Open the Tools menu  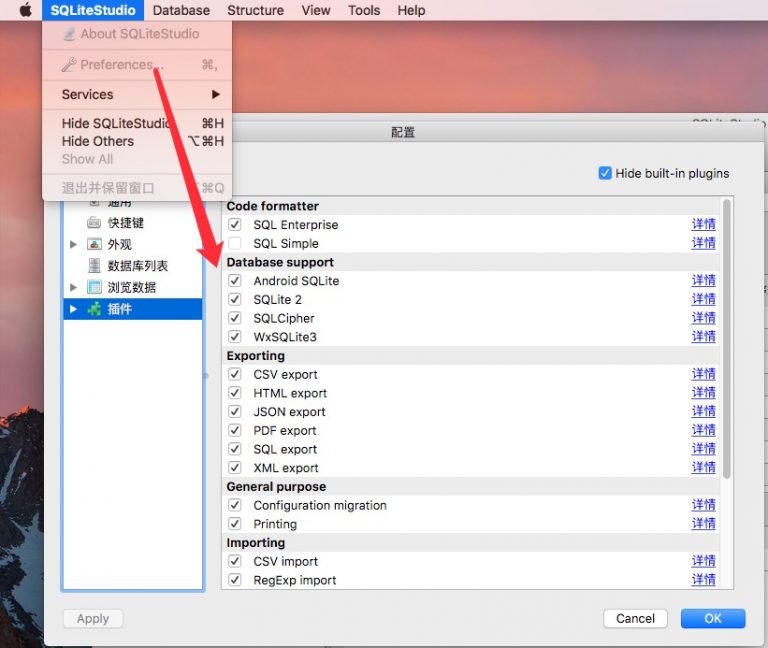pos(364,10)
